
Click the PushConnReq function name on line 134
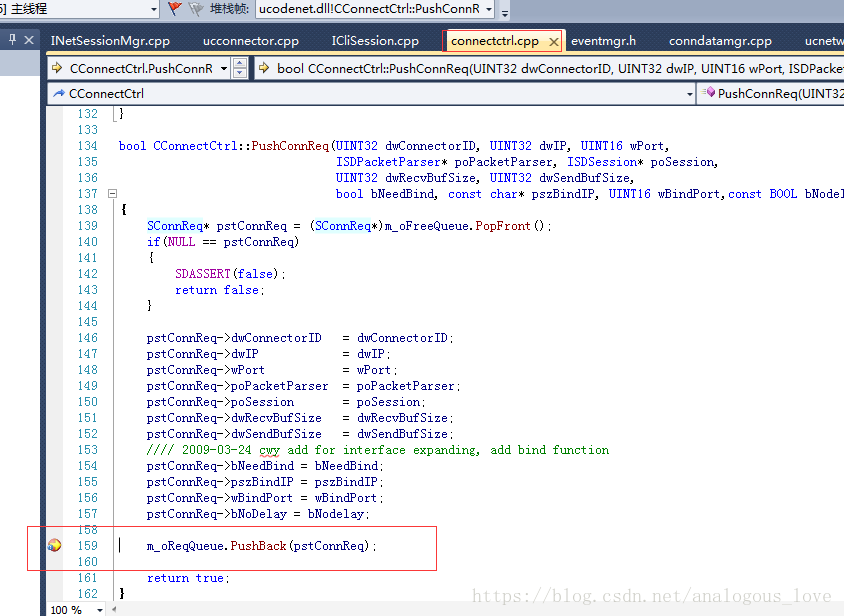click(x=290, y=146)
